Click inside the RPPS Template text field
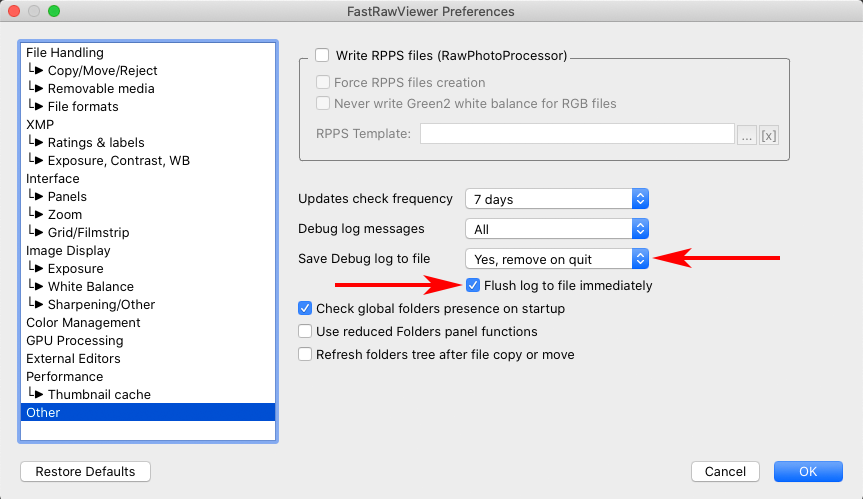This screenshot has height=499, width=863. click(577, 134)
